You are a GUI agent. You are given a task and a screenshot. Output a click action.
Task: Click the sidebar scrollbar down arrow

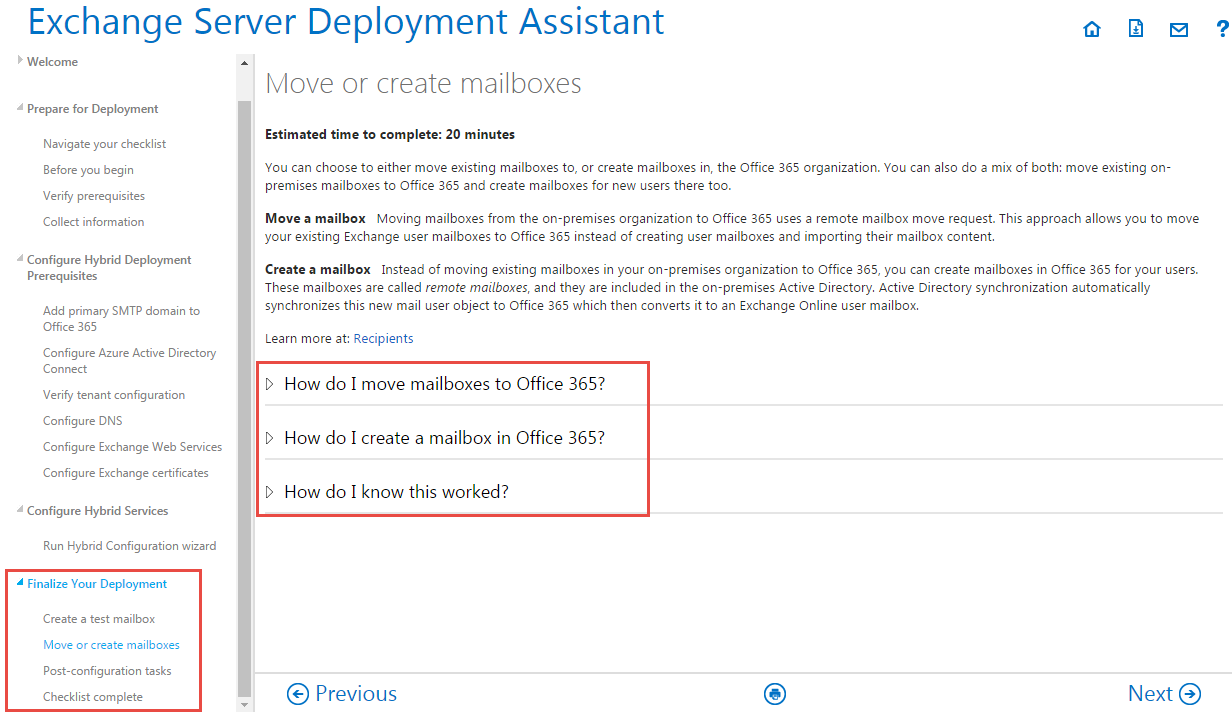244,704
